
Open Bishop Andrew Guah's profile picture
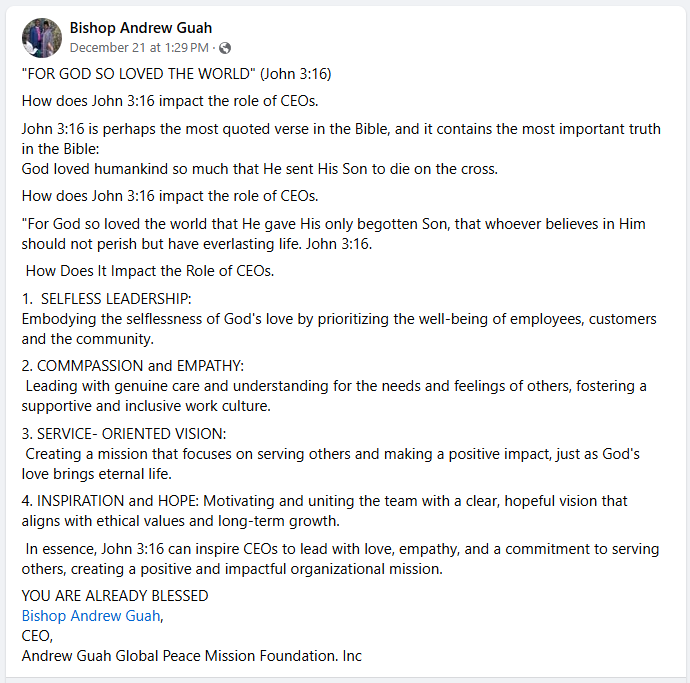tap(42, 38)
